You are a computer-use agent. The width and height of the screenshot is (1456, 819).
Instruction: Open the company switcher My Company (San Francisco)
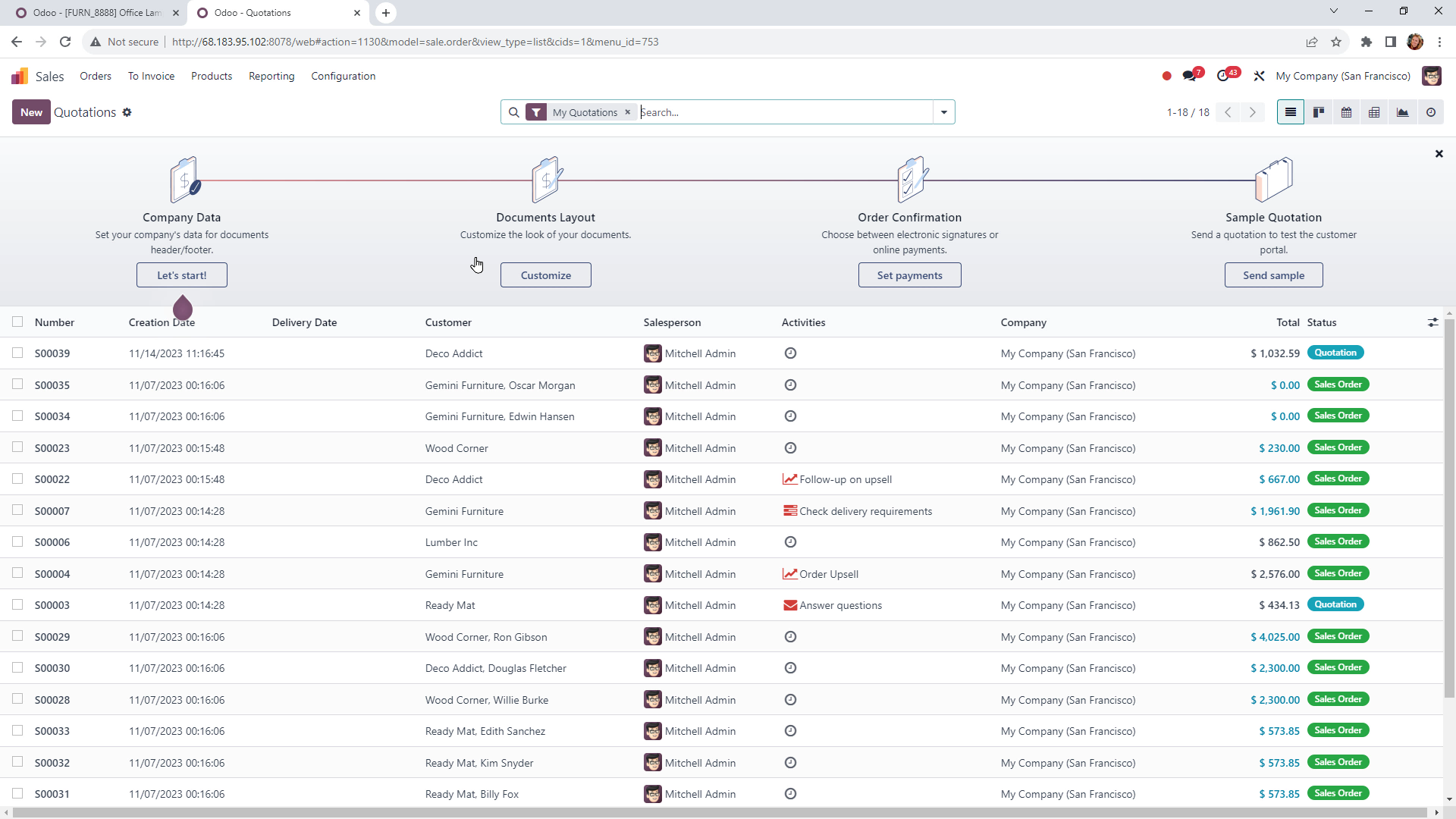[x=1342, y=76]
